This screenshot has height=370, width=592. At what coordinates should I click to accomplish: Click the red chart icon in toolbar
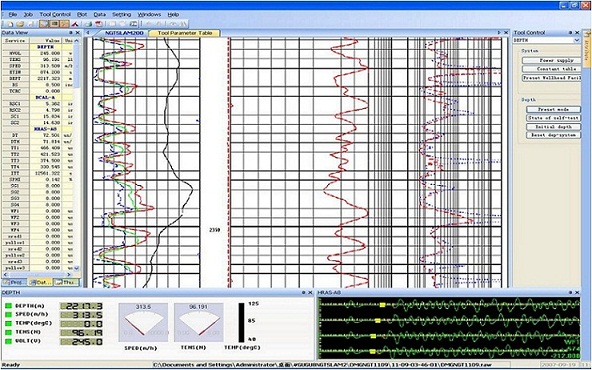point(75,24)
